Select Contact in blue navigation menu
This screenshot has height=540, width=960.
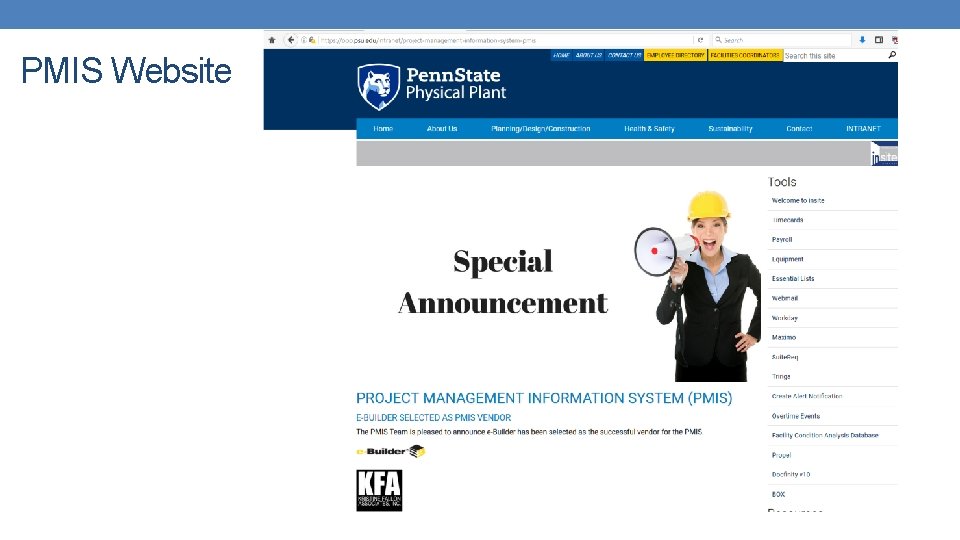click(799, 129)
